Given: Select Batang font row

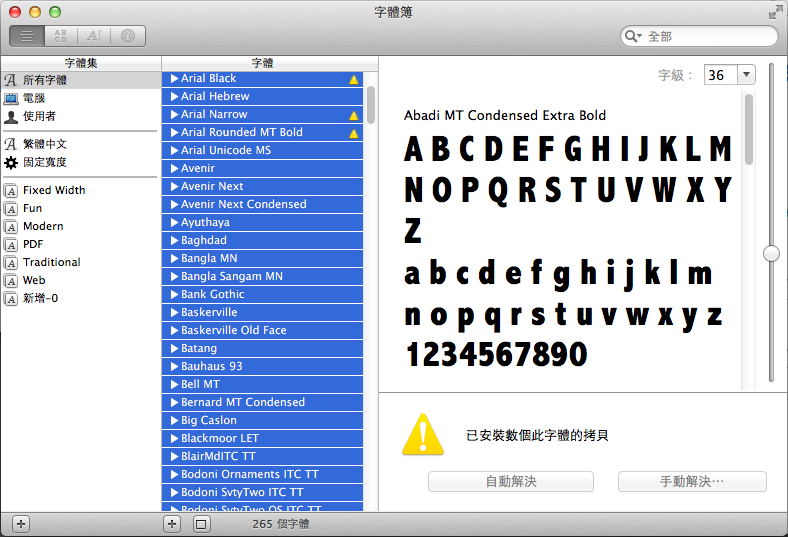Looking at the screenshot, I should [262, 348].
